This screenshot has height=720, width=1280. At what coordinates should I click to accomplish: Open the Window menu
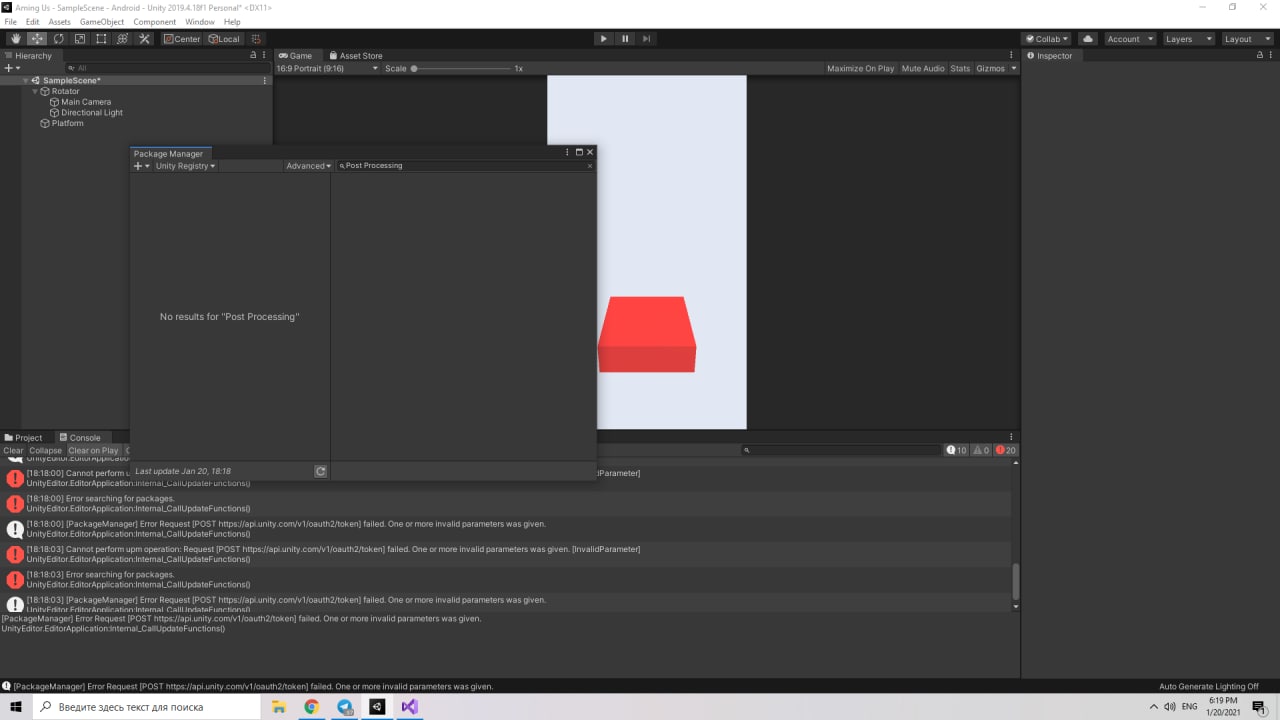tap(200, 22)
